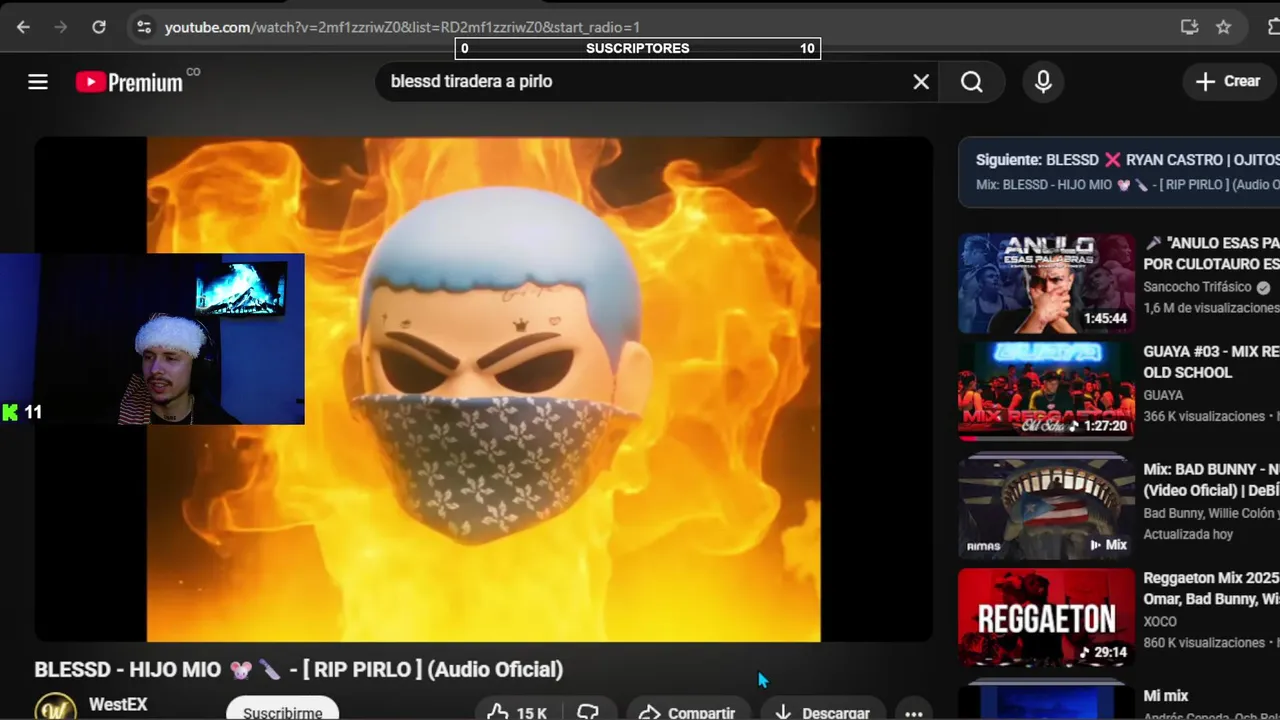
Task: Open the Crear button
Action: click(x=1229, y=82)
